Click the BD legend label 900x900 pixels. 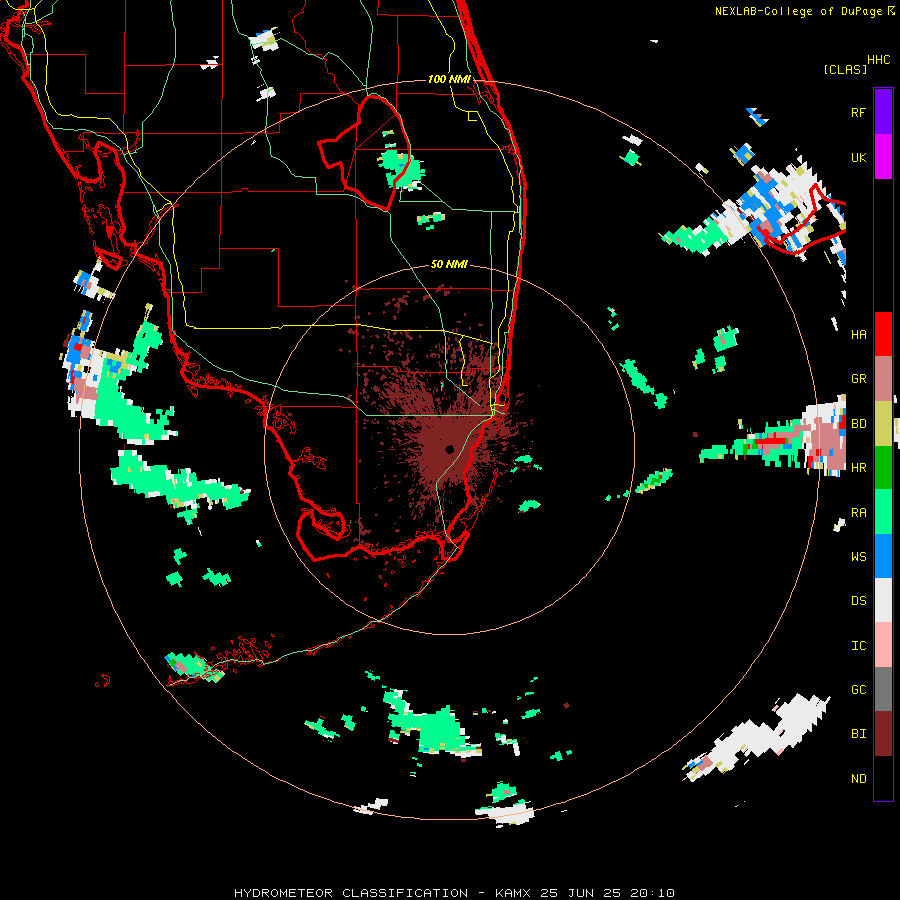coord(858,424)
